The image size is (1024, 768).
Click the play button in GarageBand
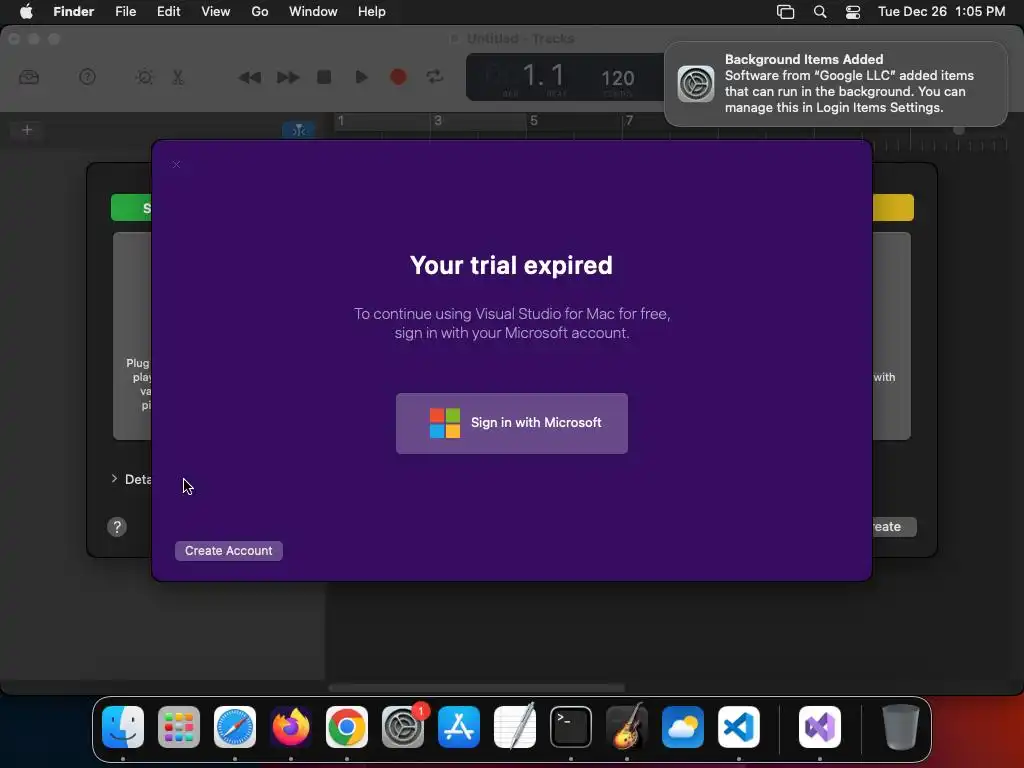[361, 77]
